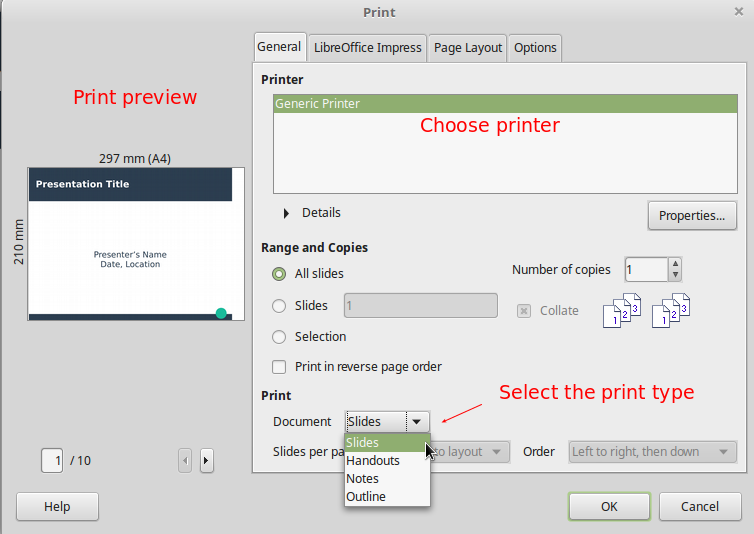
Task: Close the Print dialog window
Action: (x=738, y=12)
